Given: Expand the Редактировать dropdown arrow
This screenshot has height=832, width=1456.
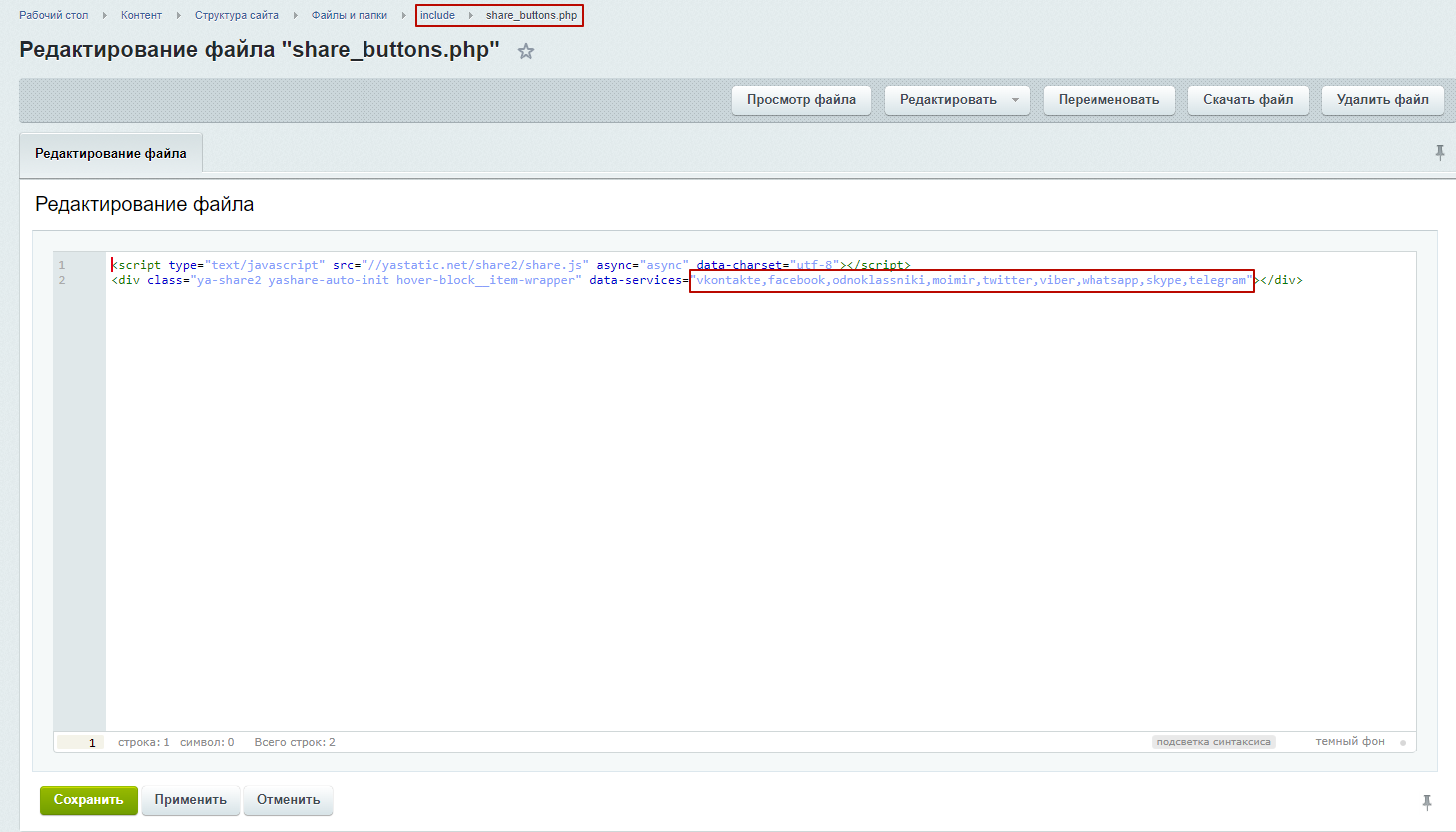Looking at the screenshot, I should point(1015,100).
